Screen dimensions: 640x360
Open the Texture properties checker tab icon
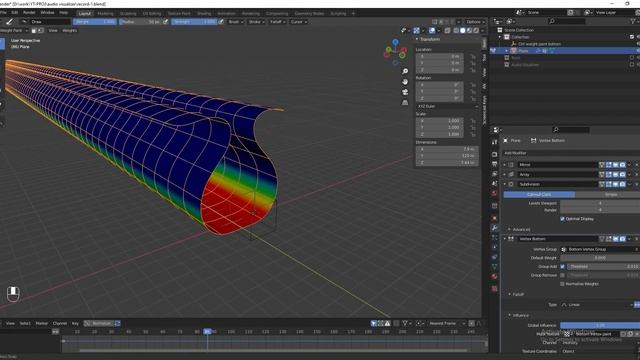(494, 289)
